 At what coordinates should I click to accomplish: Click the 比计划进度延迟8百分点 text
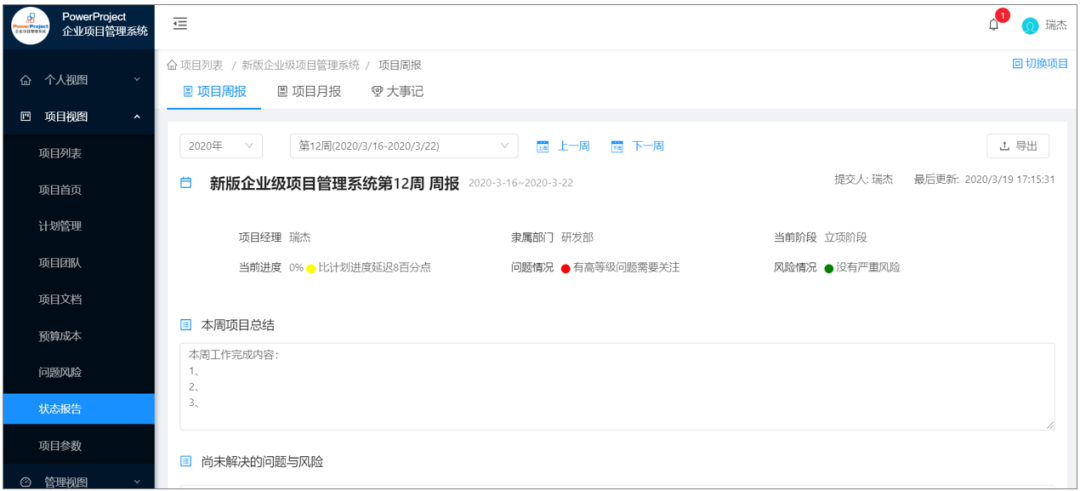[375, 268]
